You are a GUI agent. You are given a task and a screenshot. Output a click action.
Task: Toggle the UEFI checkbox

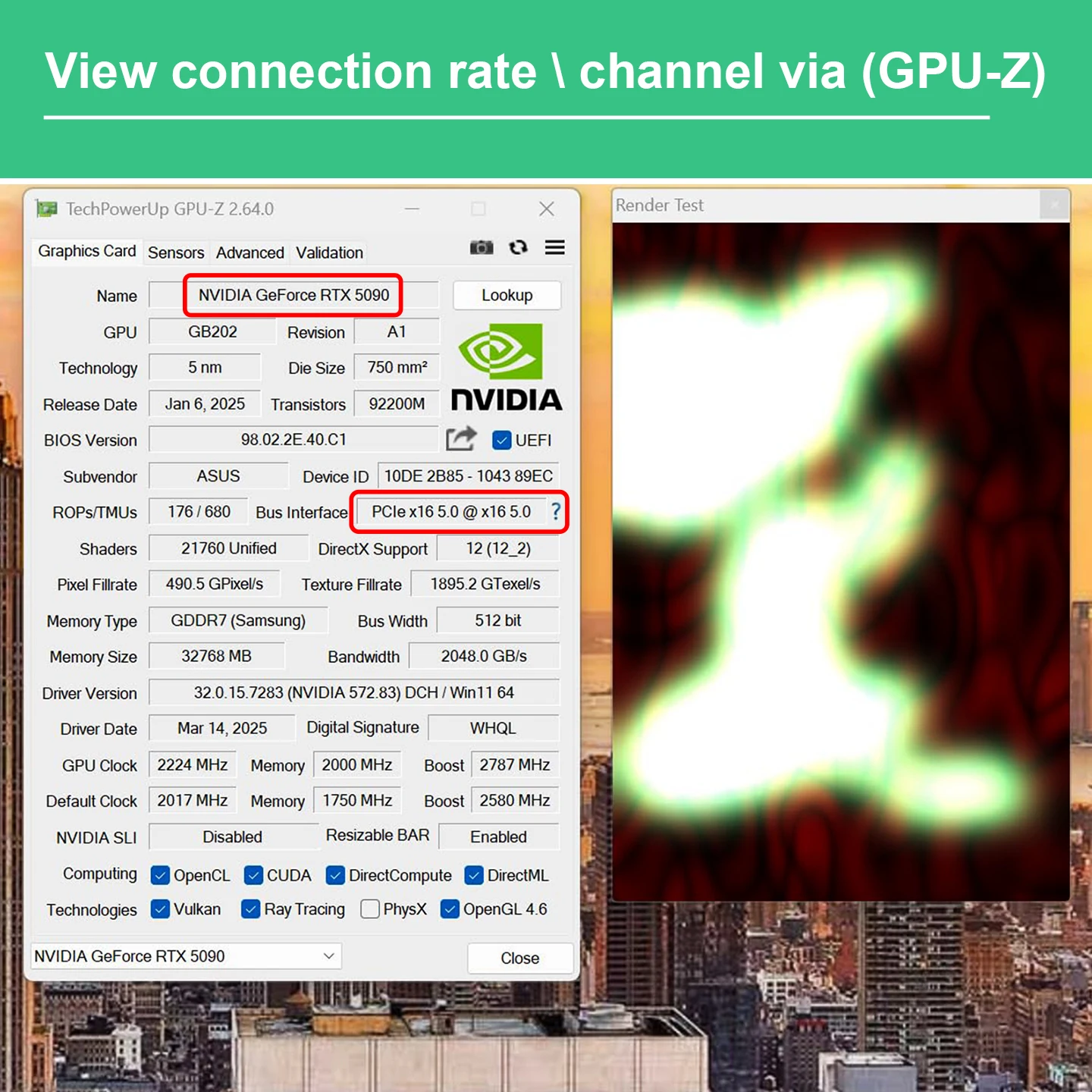501,440
